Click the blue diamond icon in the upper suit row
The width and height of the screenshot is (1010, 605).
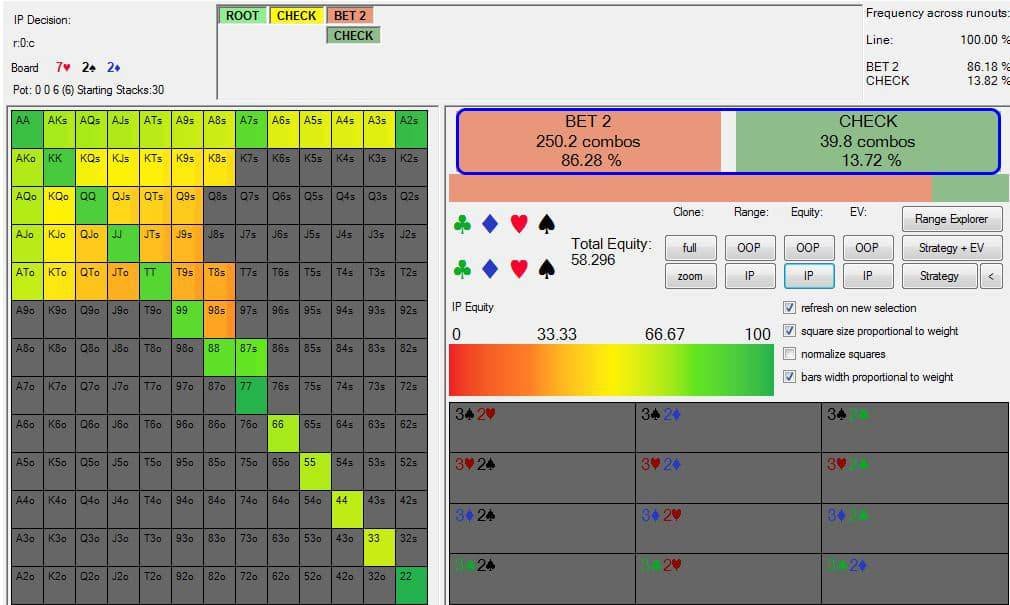pyautogui.click(x=490, y=224)
